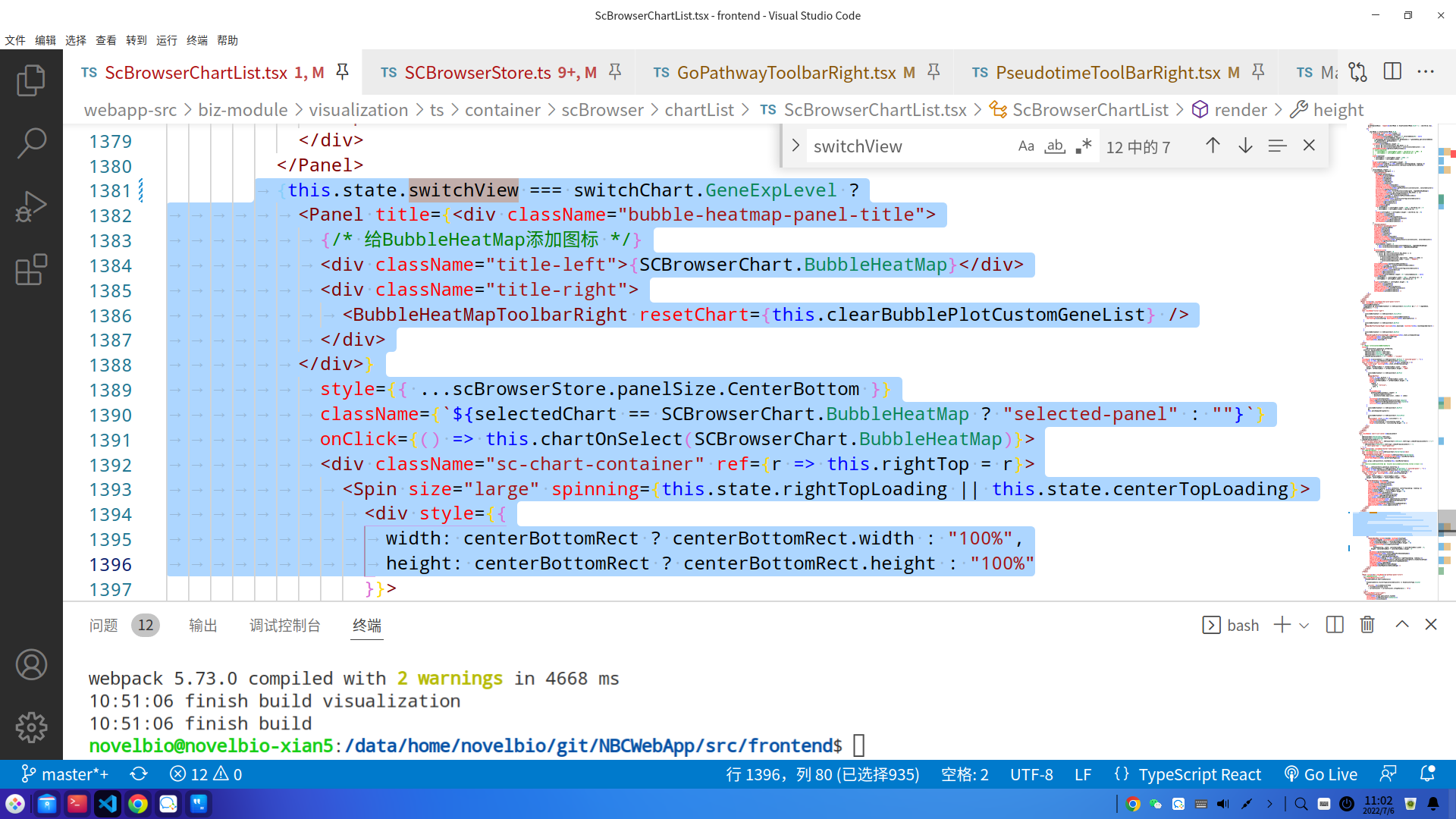Toggle Match Case in find widget
This screenshot has width=1456, height=819.
coord(1026,146)
